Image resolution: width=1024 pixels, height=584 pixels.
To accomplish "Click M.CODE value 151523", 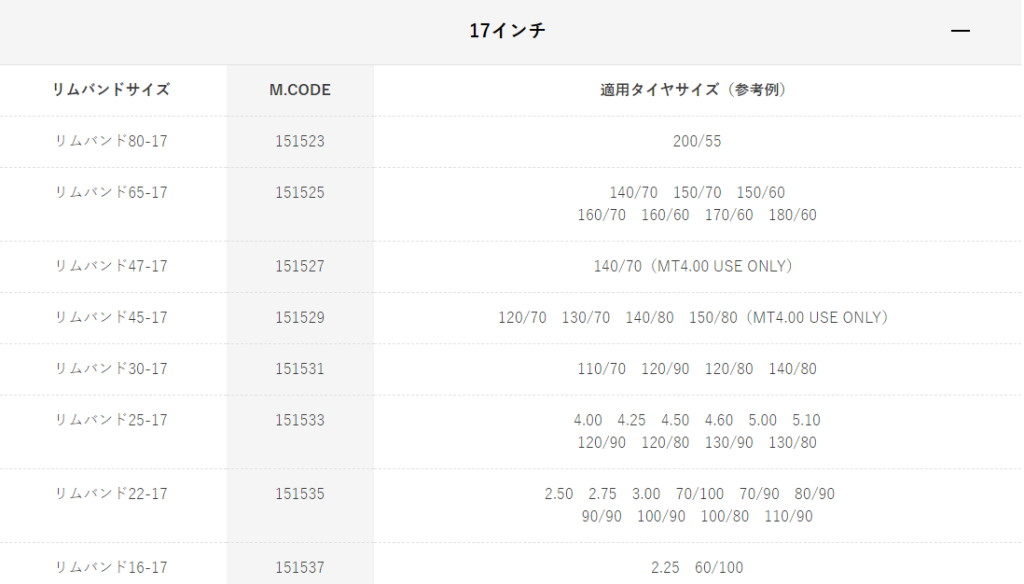I will pos(300,141).
